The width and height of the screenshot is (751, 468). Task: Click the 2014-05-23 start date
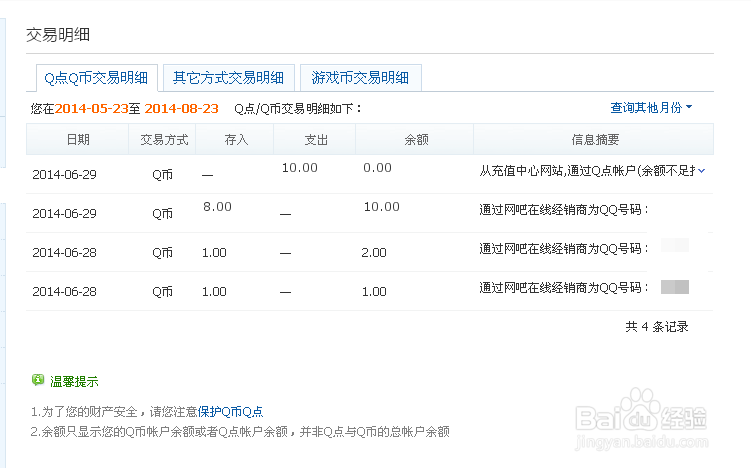91,109
